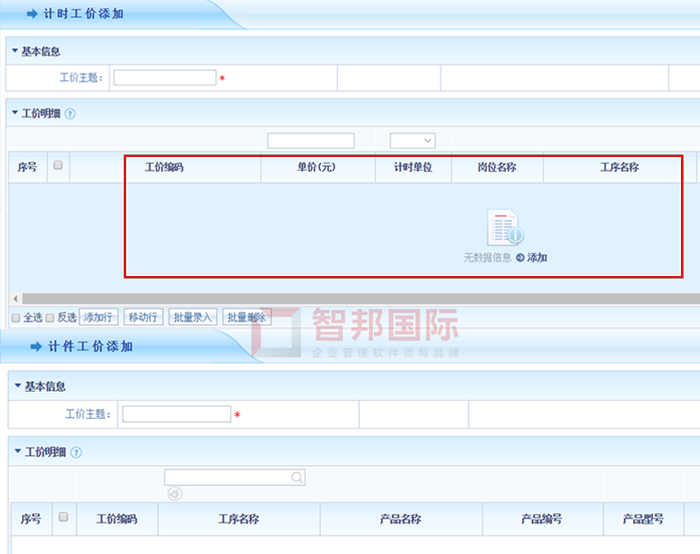
Task: Click the 批量录入 button
Action: [192, 317]
